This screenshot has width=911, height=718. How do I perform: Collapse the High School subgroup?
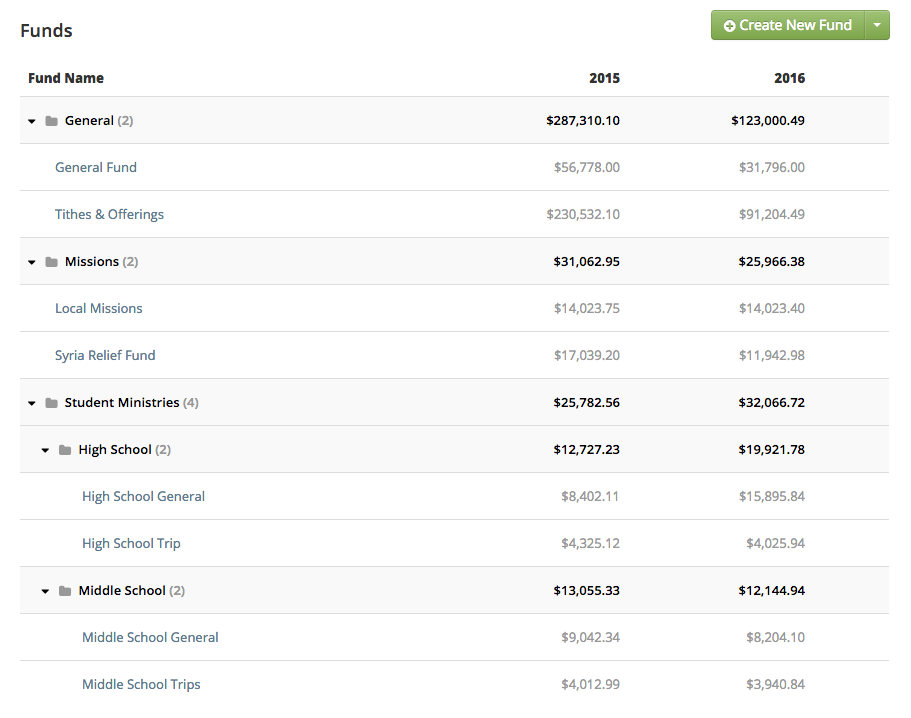[x=44, y=450]
